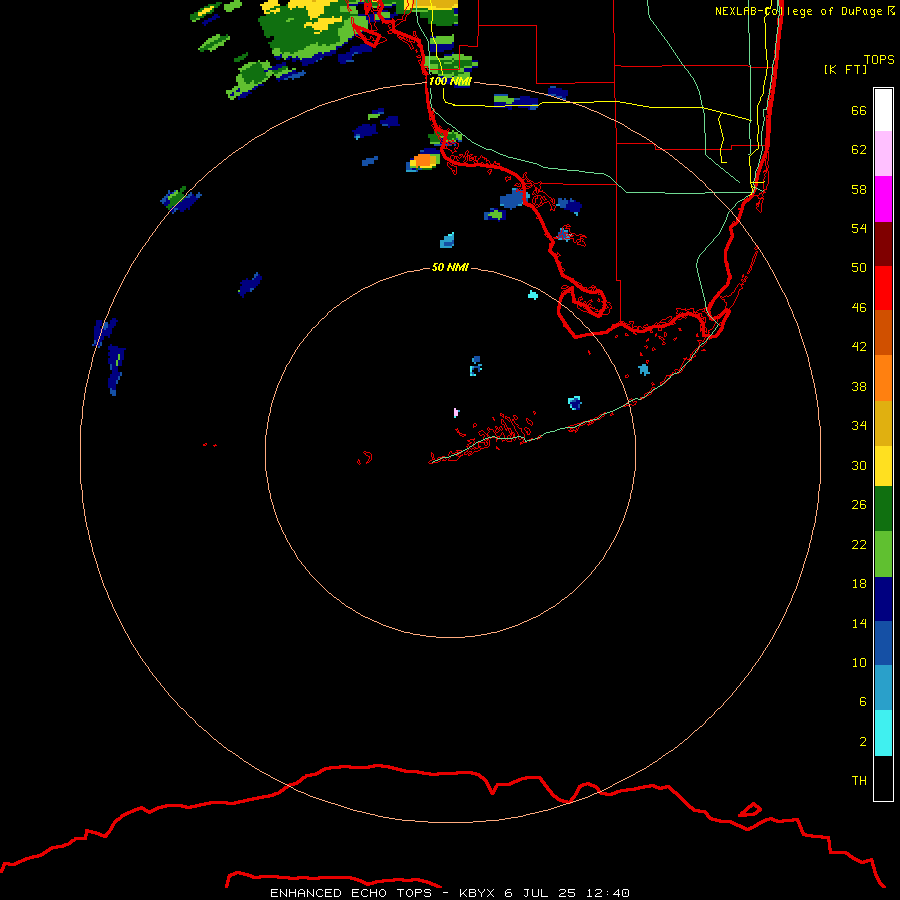
Task: Click the bright yellow legend swatch
Action: click(x=883, y=466)
